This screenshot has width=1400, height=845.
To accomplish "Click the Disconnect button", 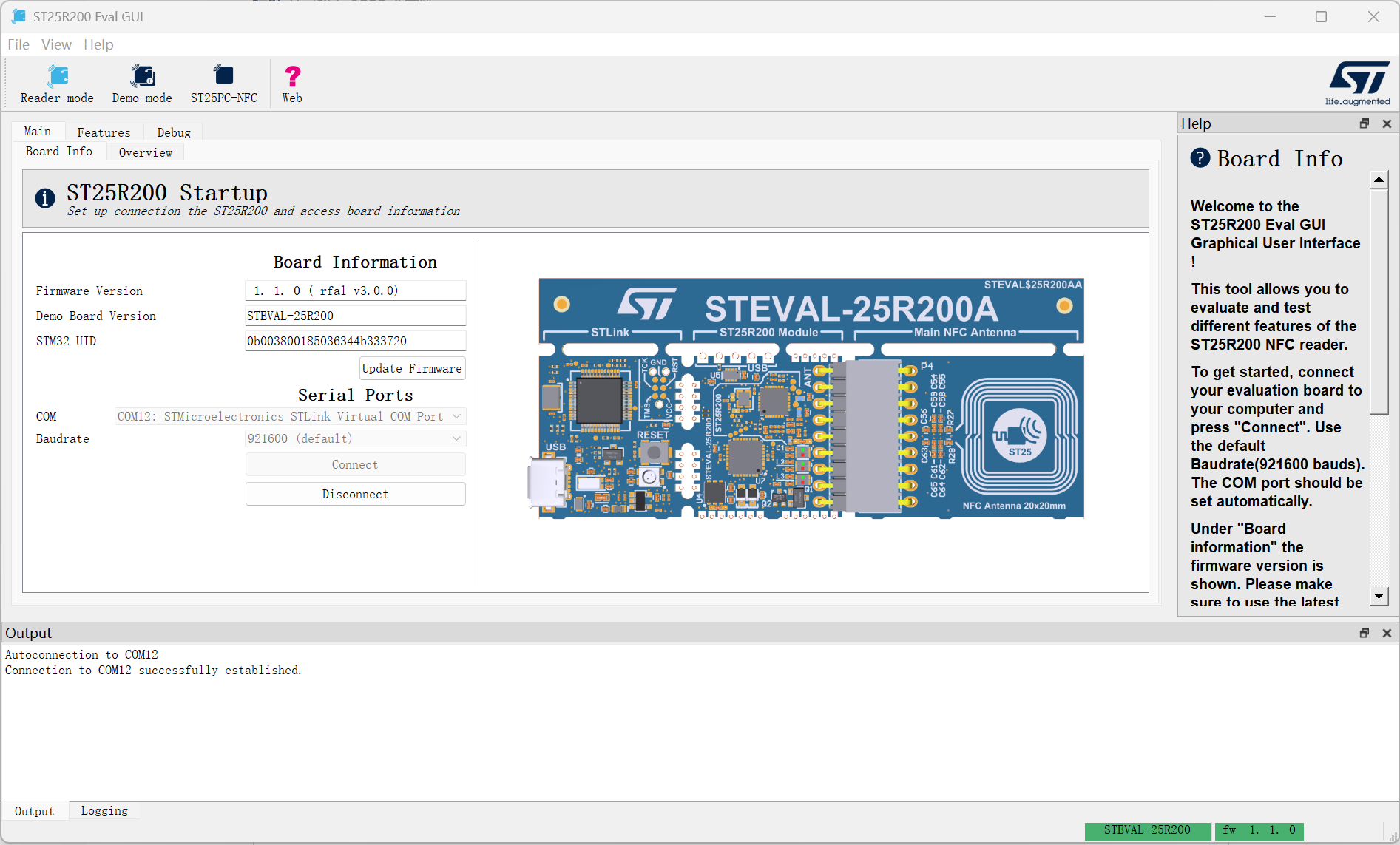I will click(355, 494).
